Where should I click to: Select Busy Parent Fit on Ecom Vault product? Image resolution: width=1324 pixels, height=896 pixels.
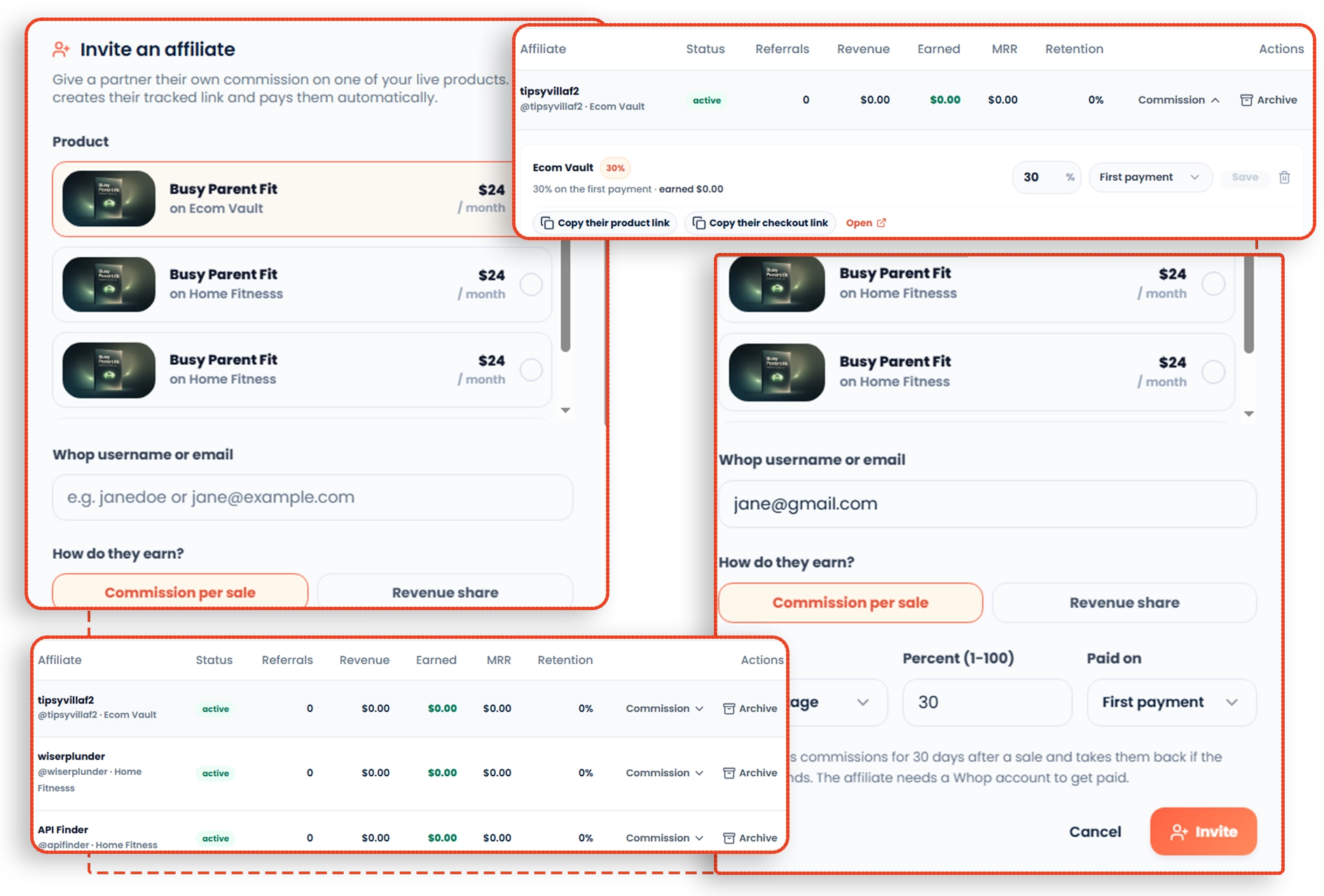coord(284,199)
